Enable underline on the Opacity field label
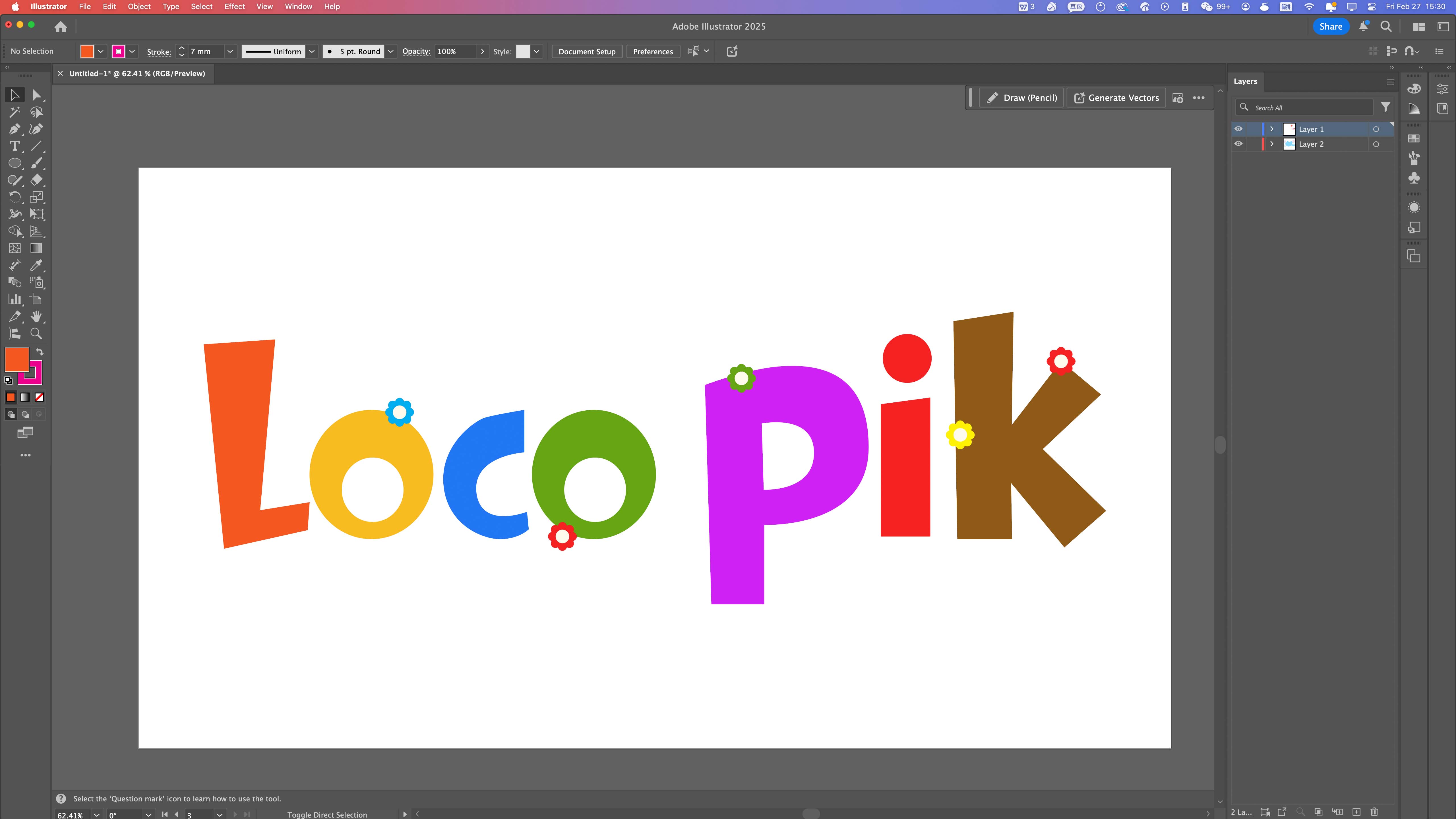The height and width of the screenshot is (819, 1456). tap(416, 51)
